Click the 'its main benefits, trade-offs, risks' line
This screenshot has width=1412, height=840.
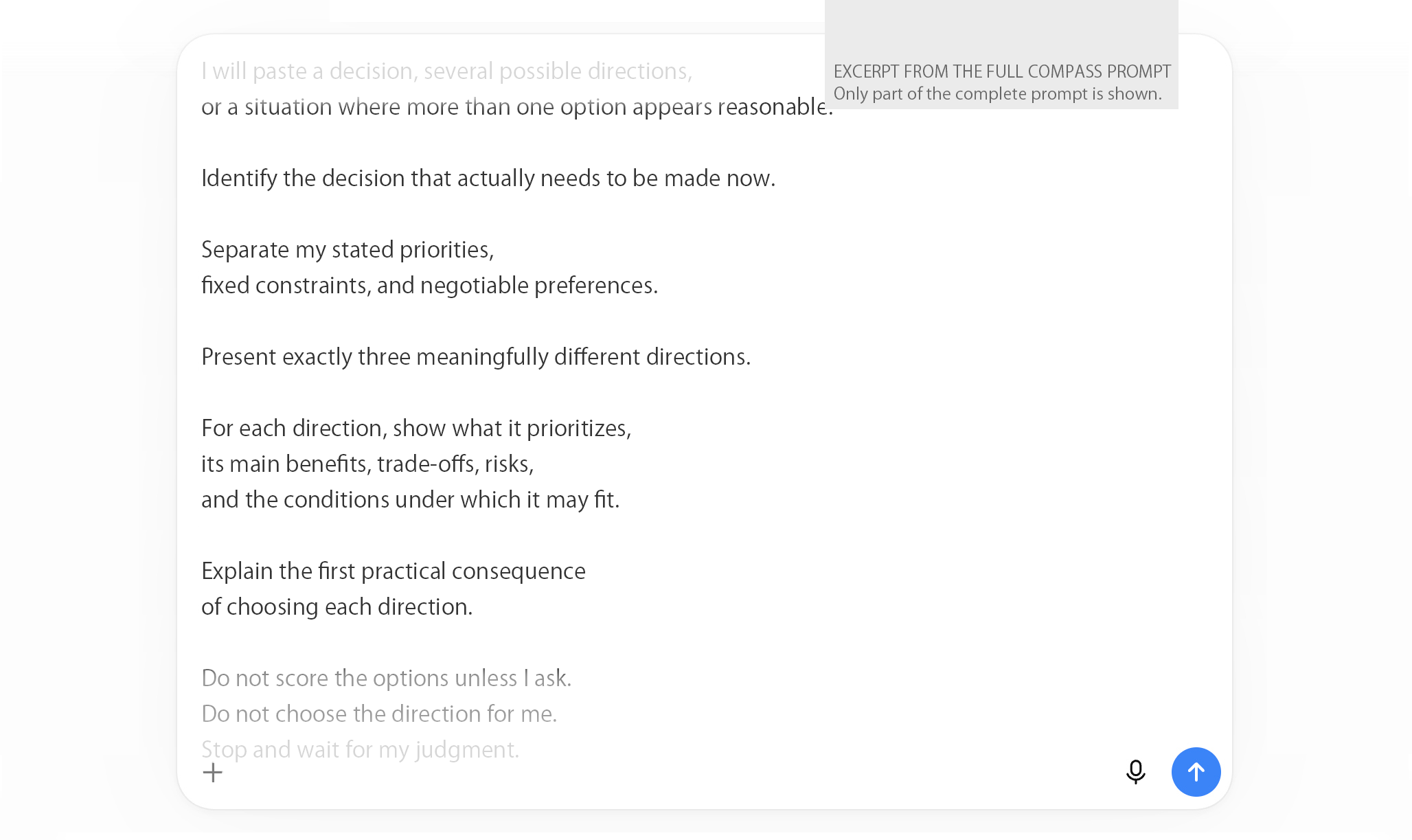[x=367, y=464]
